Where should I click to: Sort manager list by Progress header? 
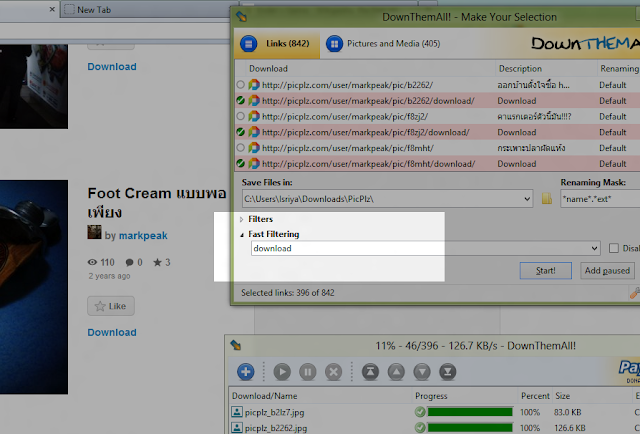[464, 396]
